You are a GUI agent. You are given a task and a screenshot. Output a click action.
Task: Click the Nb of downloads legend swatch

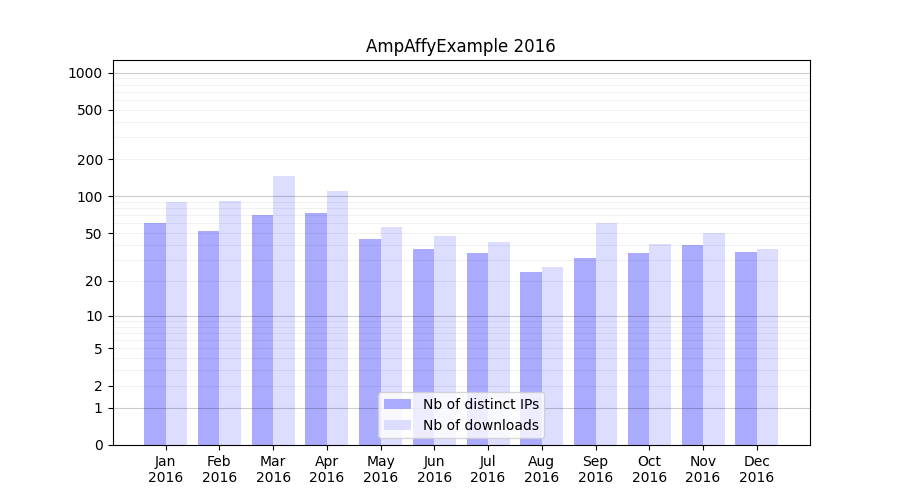coord(398,425)
